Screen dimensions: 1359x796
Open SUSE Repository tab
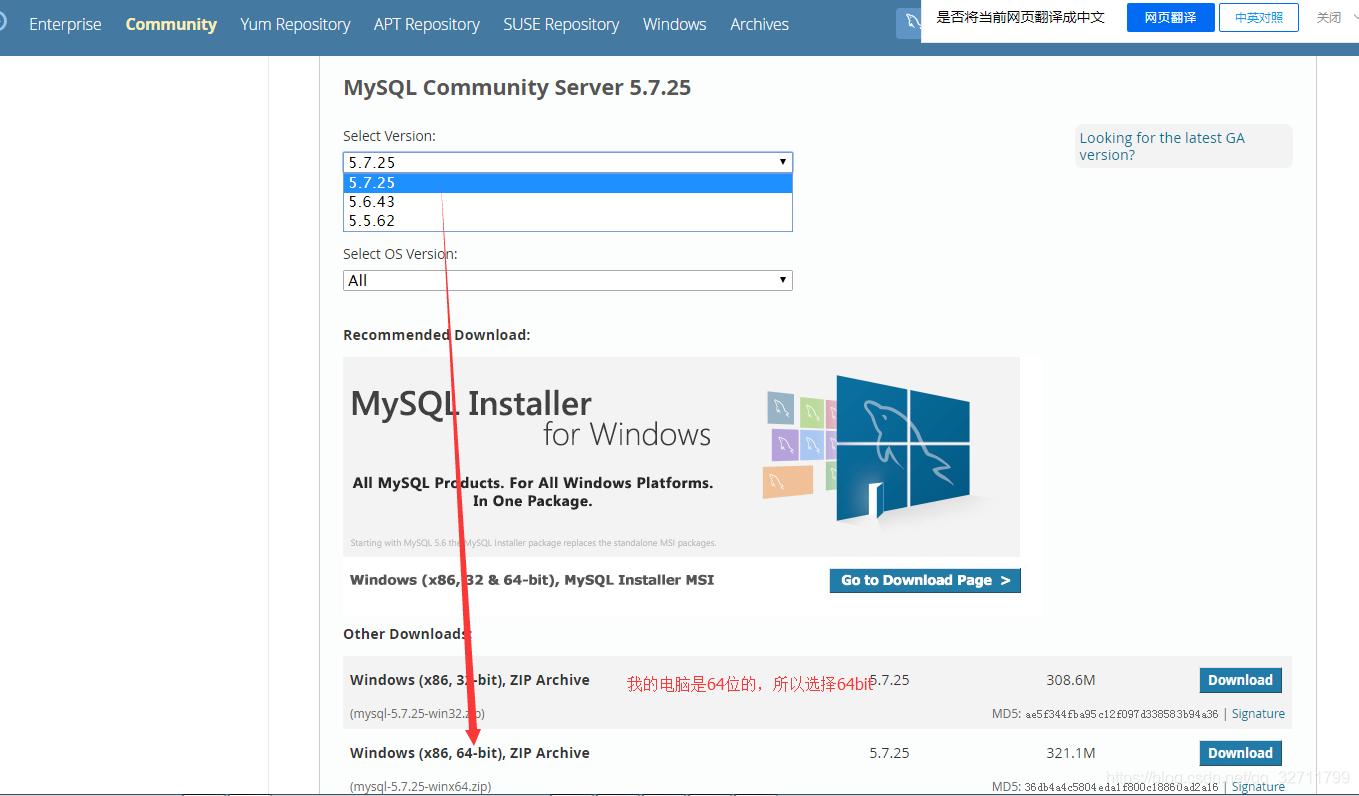click(x=561, y=24)
